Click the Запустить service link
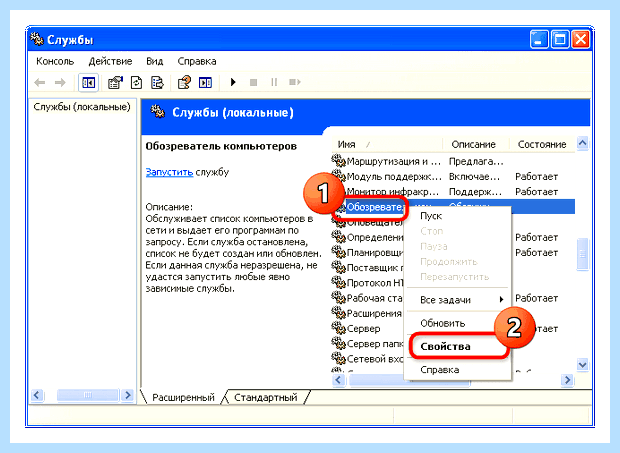 click(x=169, y=172)
